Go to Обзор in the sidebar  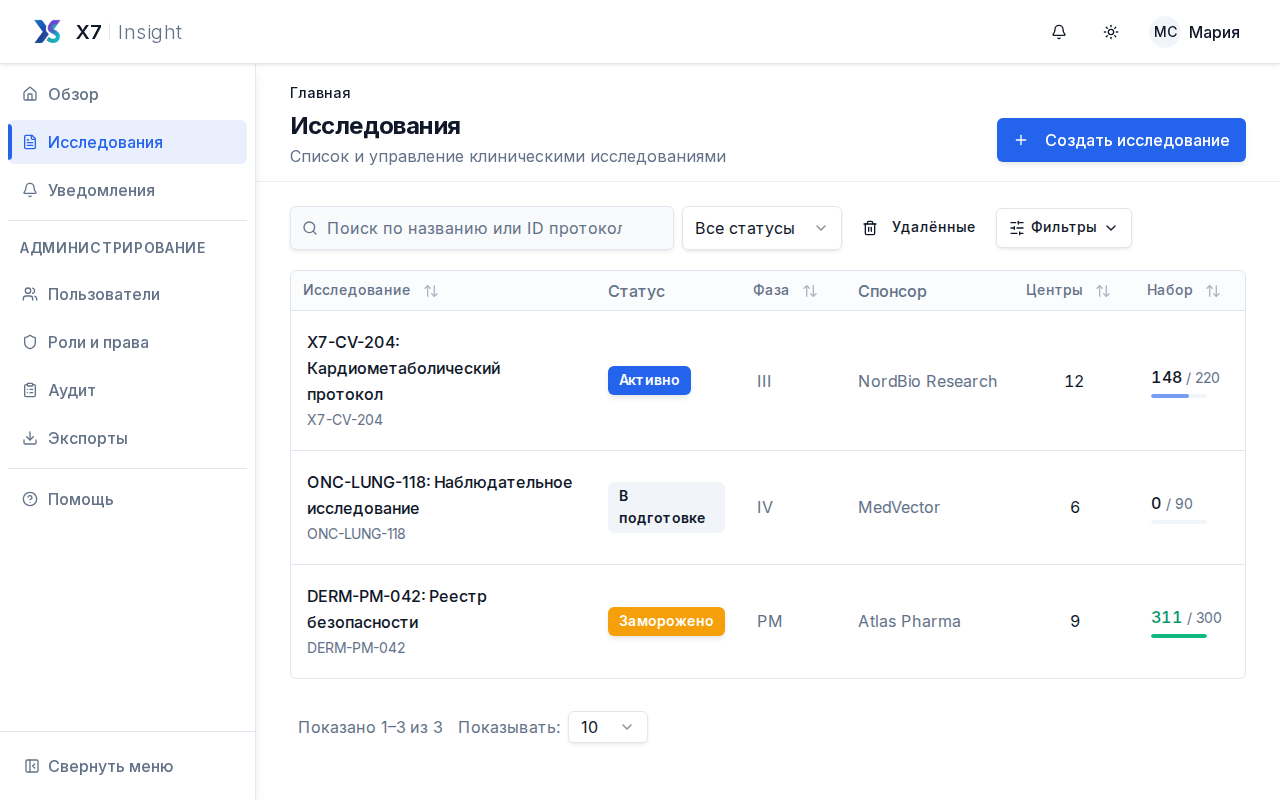coord(127,94)
